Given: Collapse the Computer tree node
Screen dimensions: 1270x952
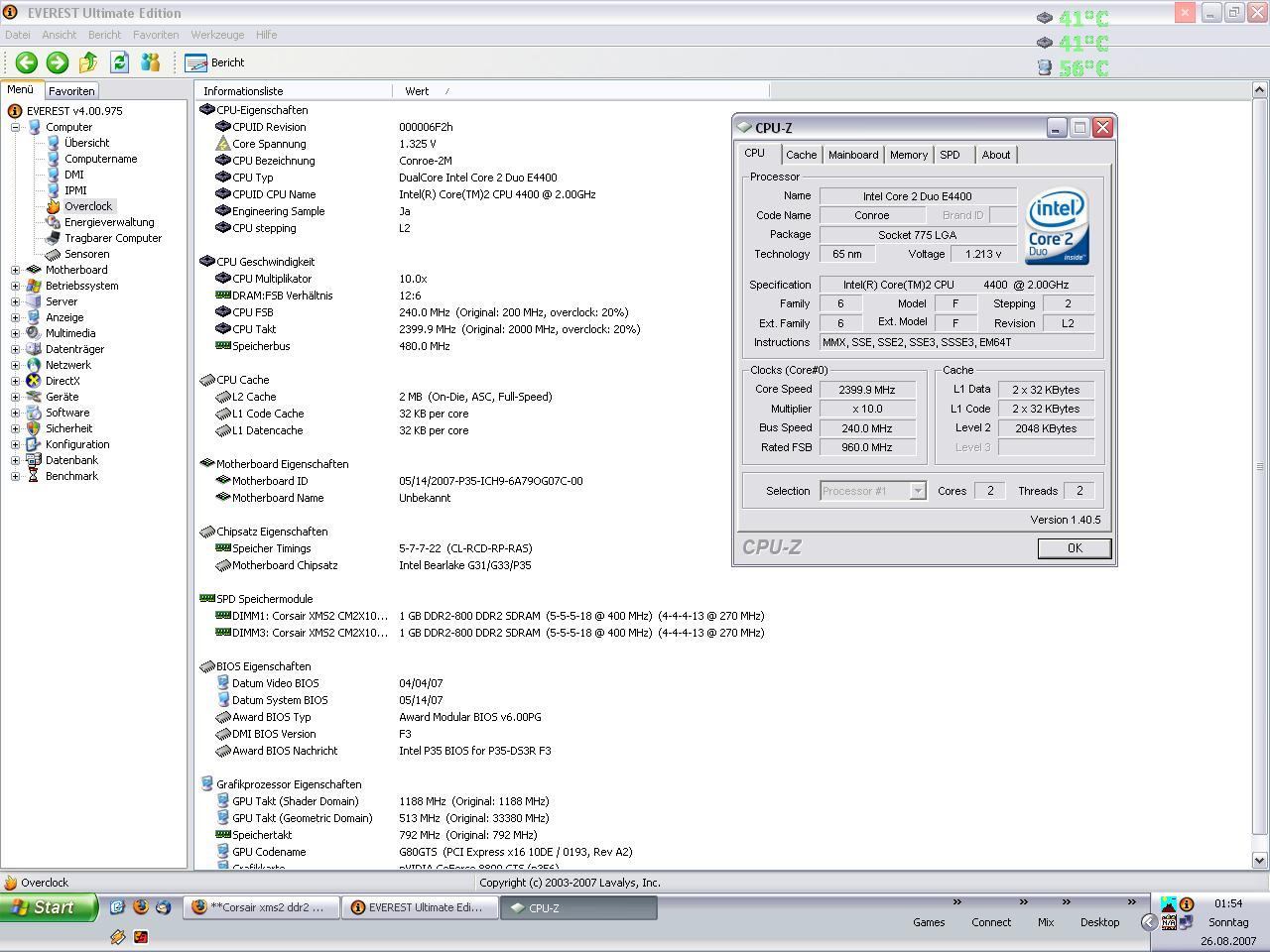Looking at the screenshot, I should coord(15,127).
